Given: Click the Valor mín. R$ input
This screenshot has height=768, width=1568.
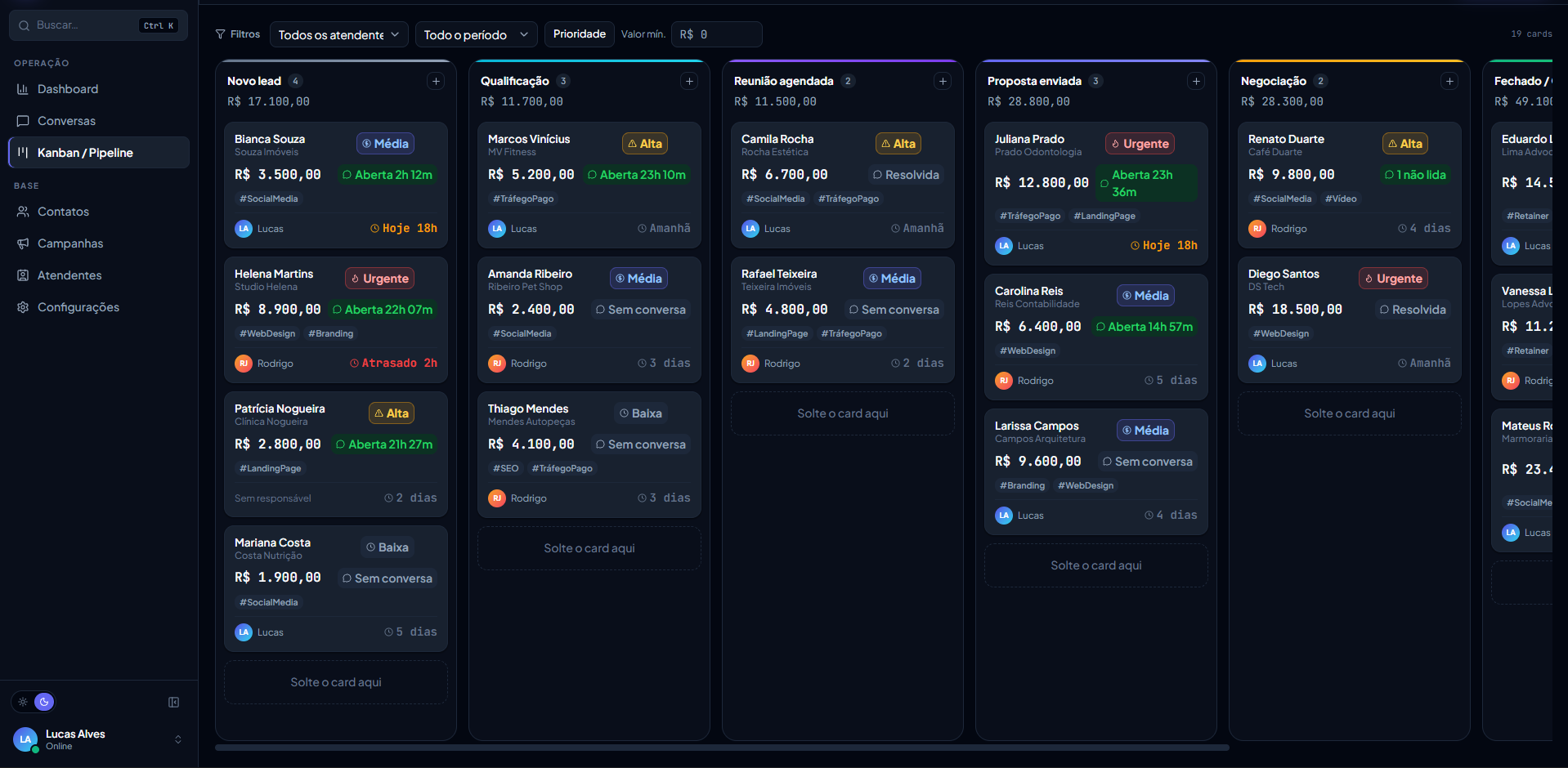Looking at the screenshot, I should click(717, 34).
